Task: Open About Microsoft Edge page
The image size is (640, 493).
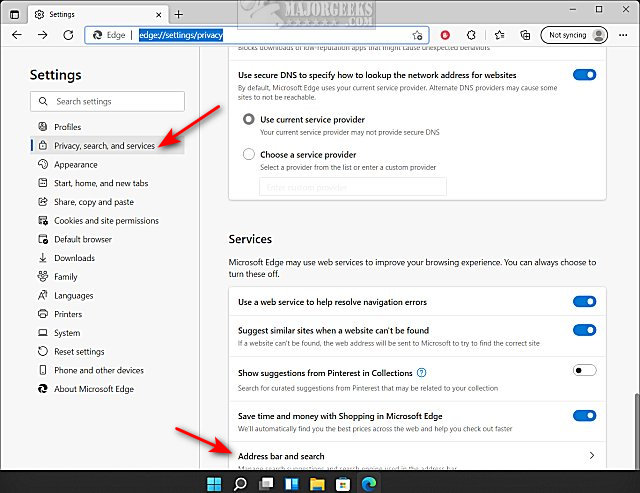Action: [x=107, y=389]
